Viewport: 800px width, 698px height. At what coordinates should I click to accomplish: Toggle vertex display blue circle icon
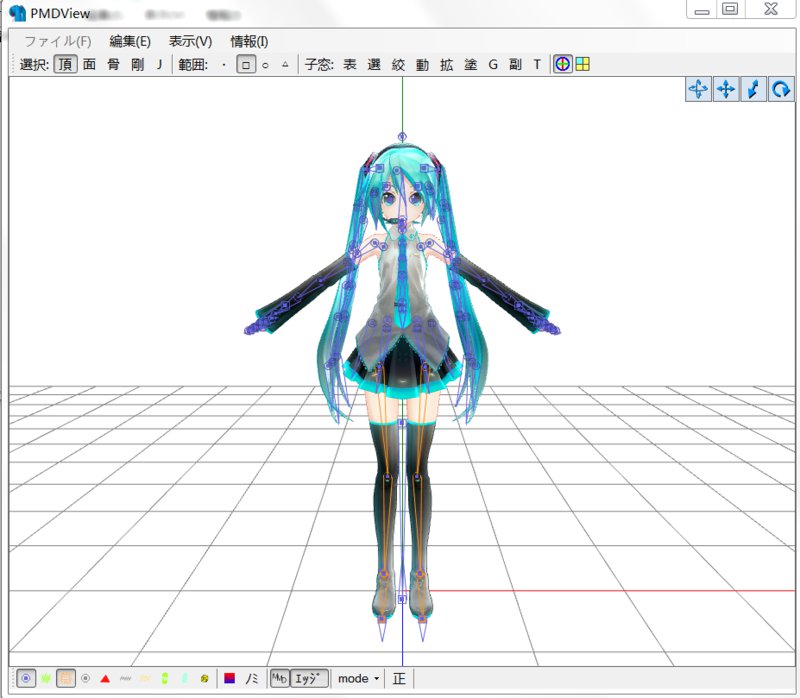(26, 679)
